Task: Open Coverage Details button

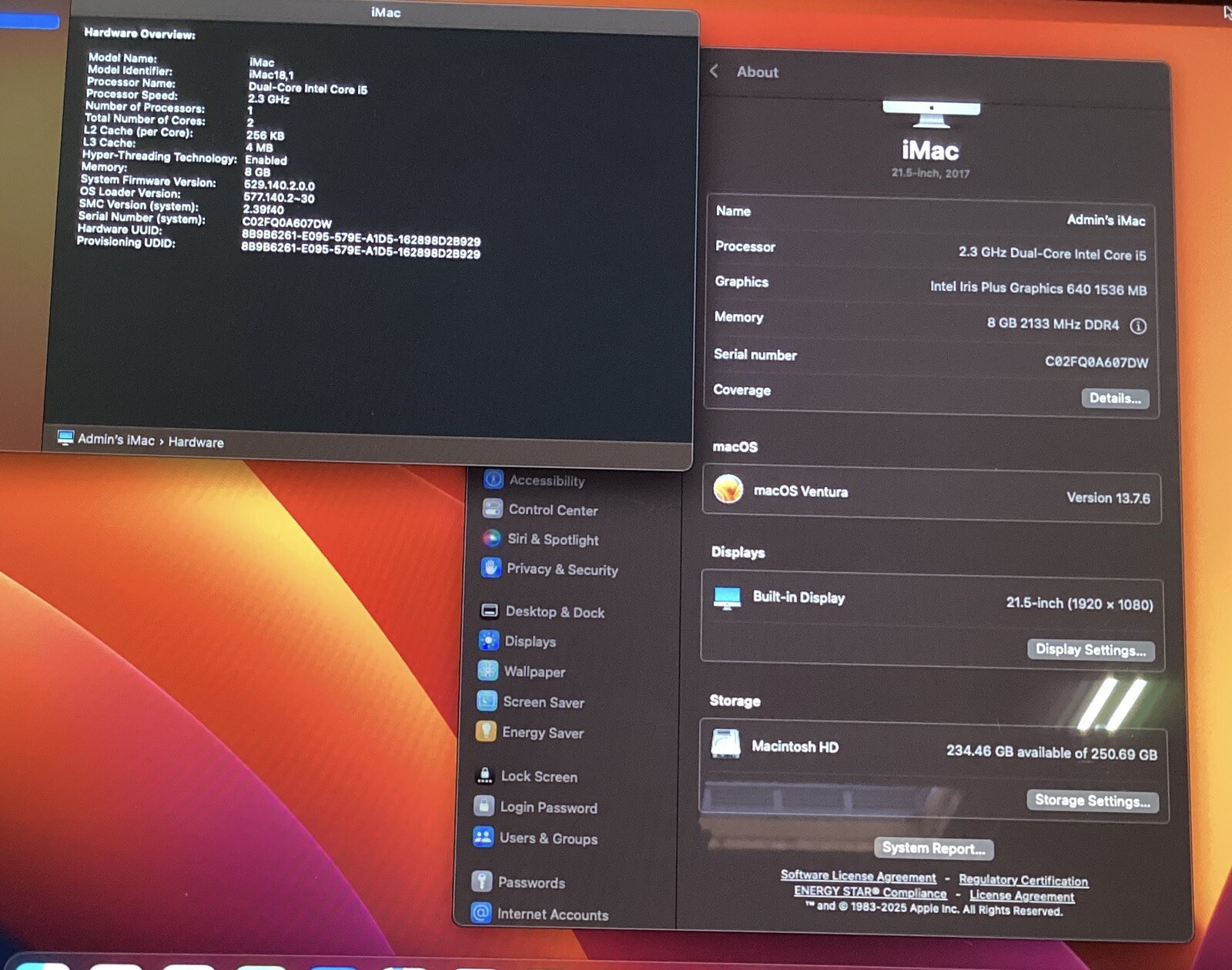Action: pyautogui.click(x=1115, y=398)
